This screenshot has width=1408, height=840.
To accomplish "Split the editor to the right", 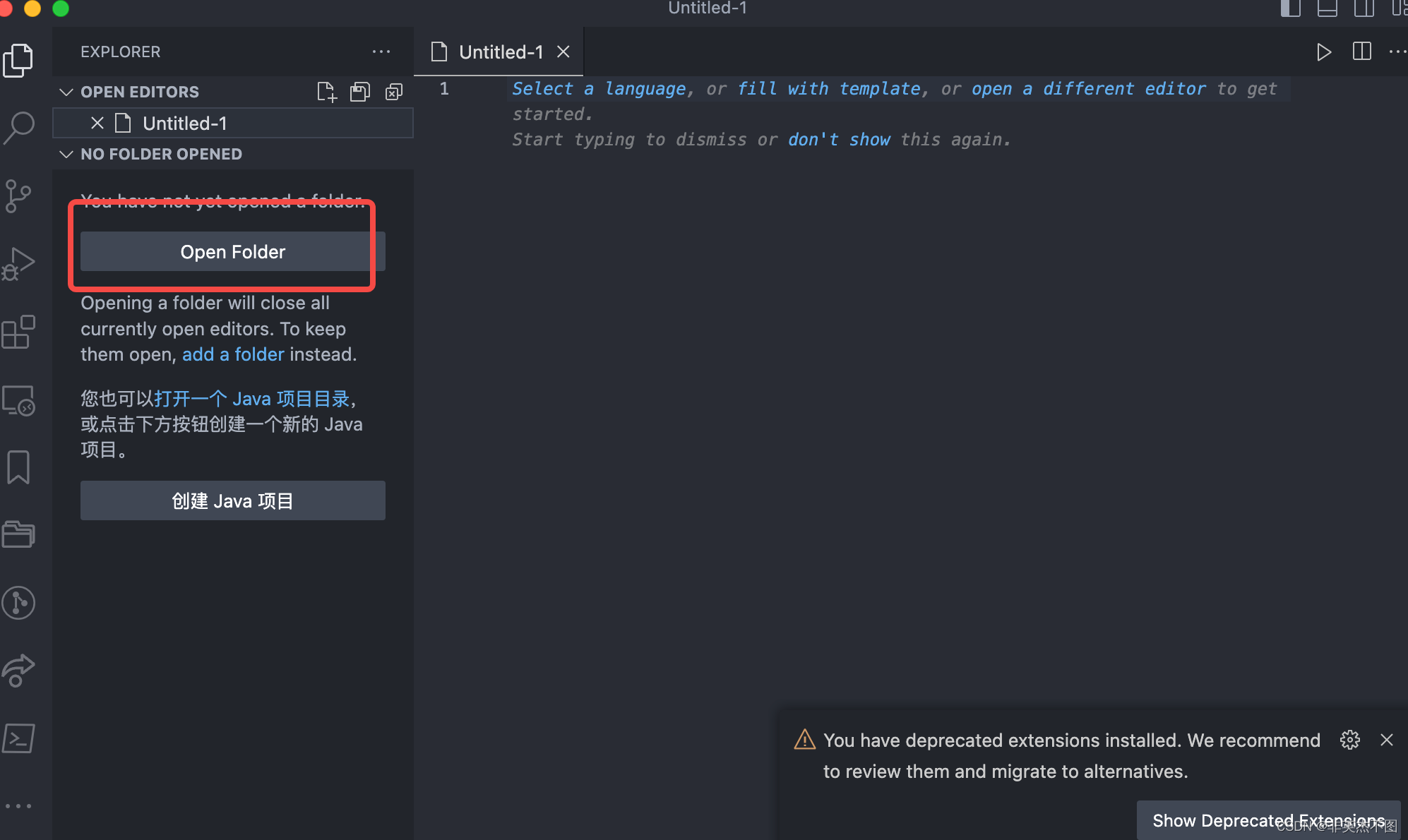I will [x=1362, y=52].
